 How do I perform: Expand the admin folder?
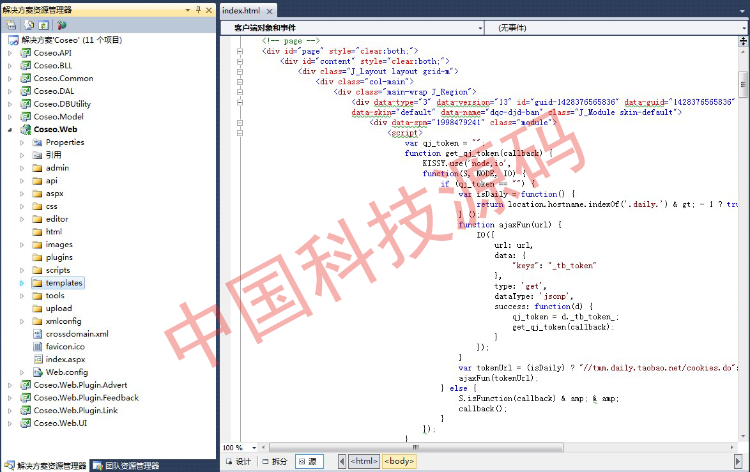click(22, 168)
